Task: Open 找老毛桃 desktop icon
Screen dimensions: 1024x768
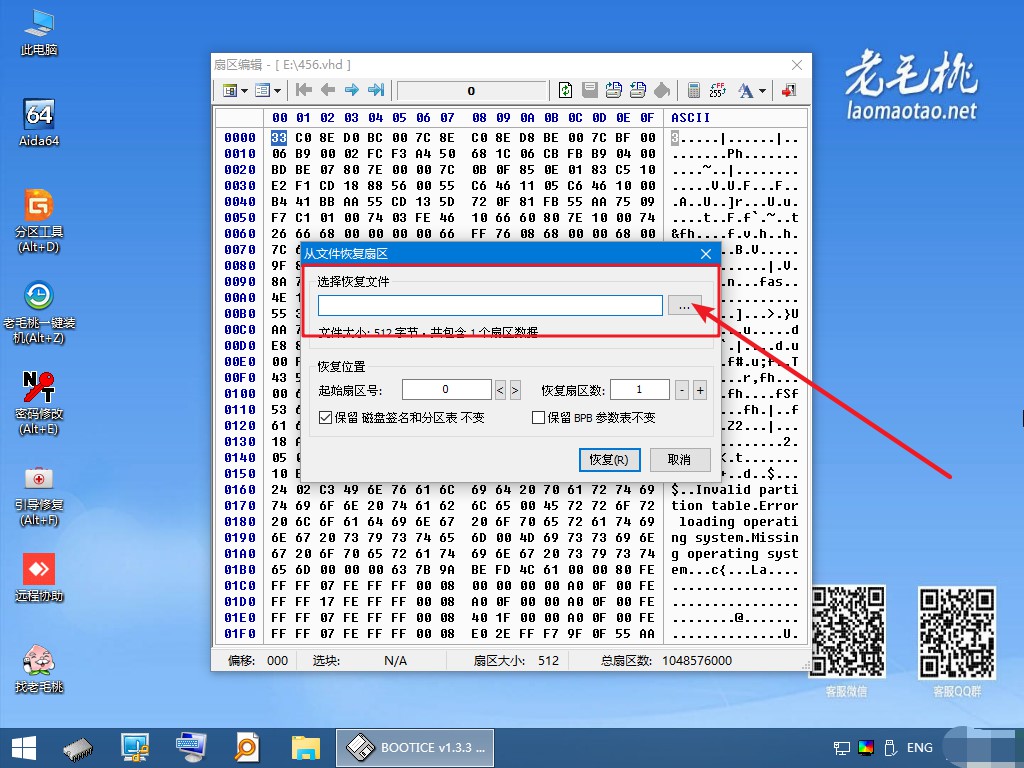Action: coord(39,669)
